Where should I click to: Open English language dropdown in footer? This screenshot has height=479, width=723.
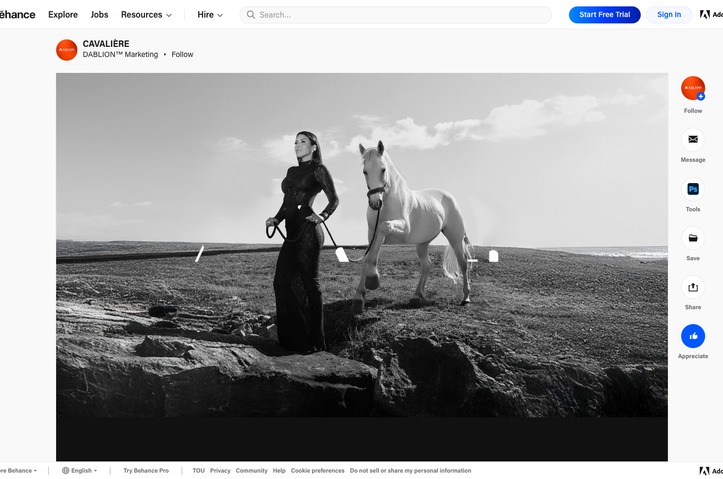tap(80, 471)
